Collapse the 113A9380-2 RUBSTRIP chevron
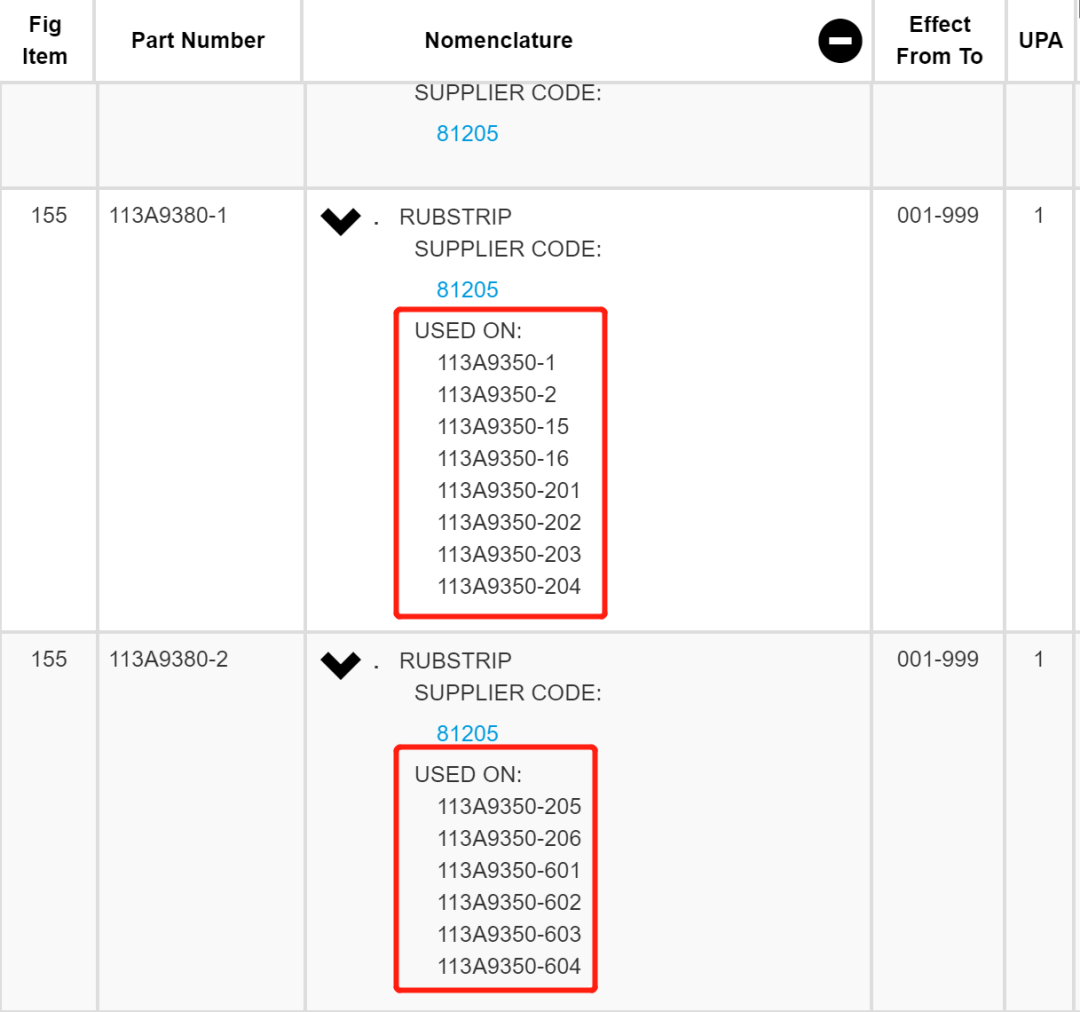The height and width of the screenshot is (1012, 1080). point(341,665)
